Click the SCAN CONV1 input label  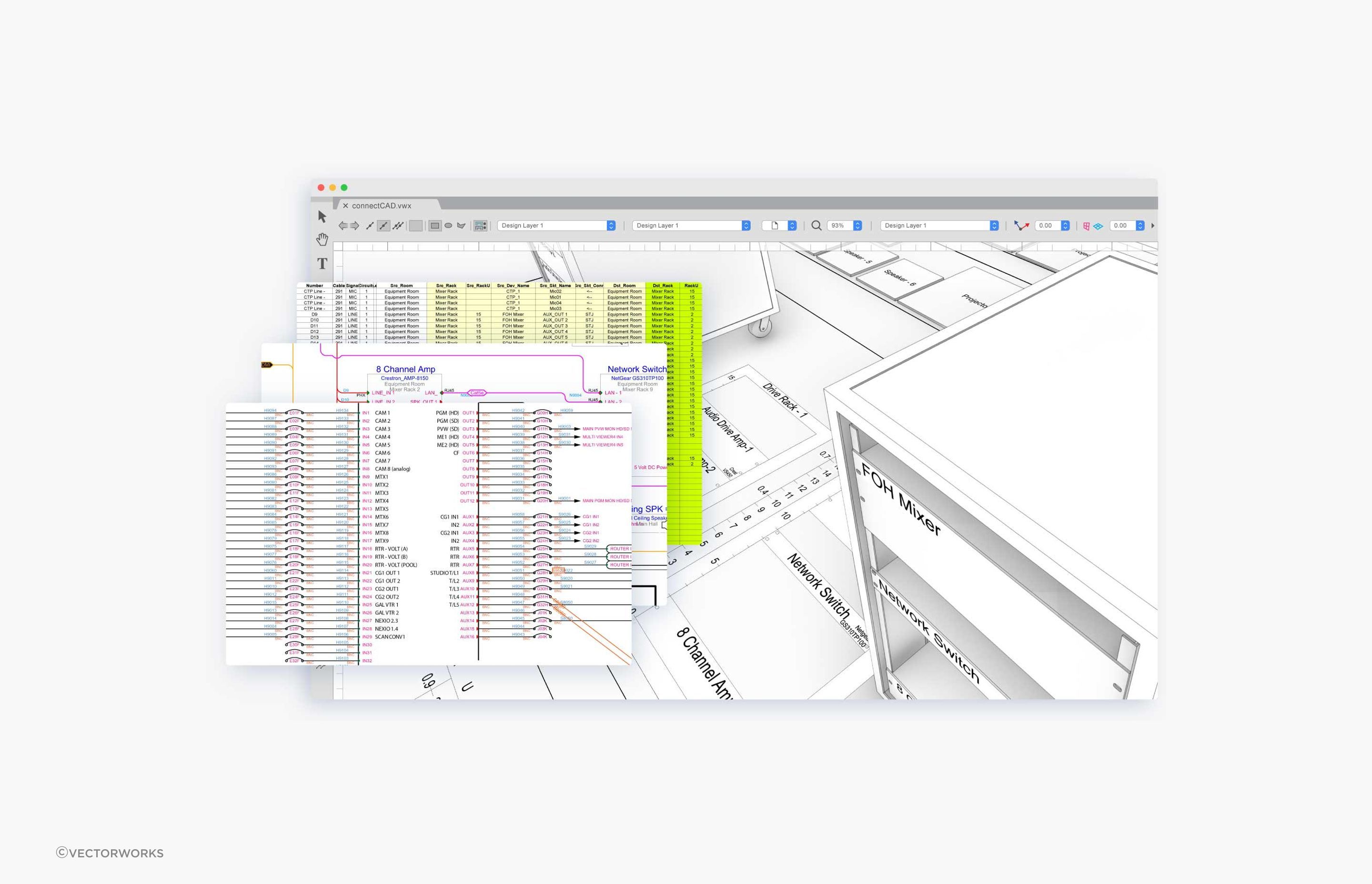click(390, 637)
